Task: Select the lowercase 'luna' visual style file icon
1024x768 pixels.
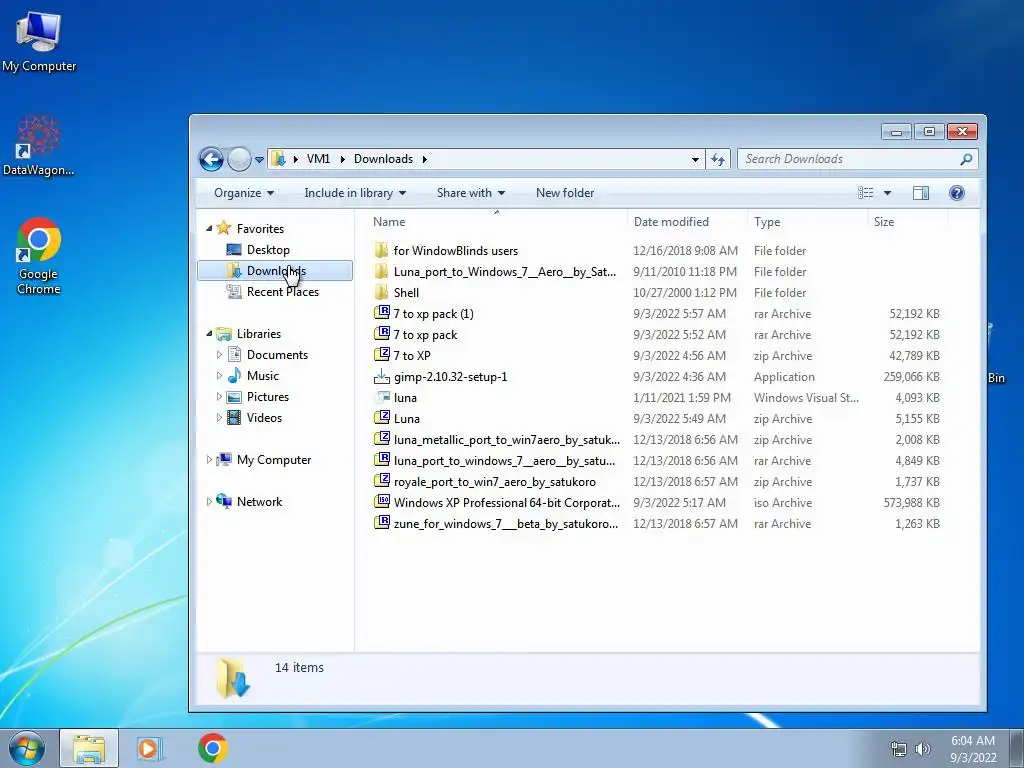Action: pyautogui.click(x=381, y=398)
